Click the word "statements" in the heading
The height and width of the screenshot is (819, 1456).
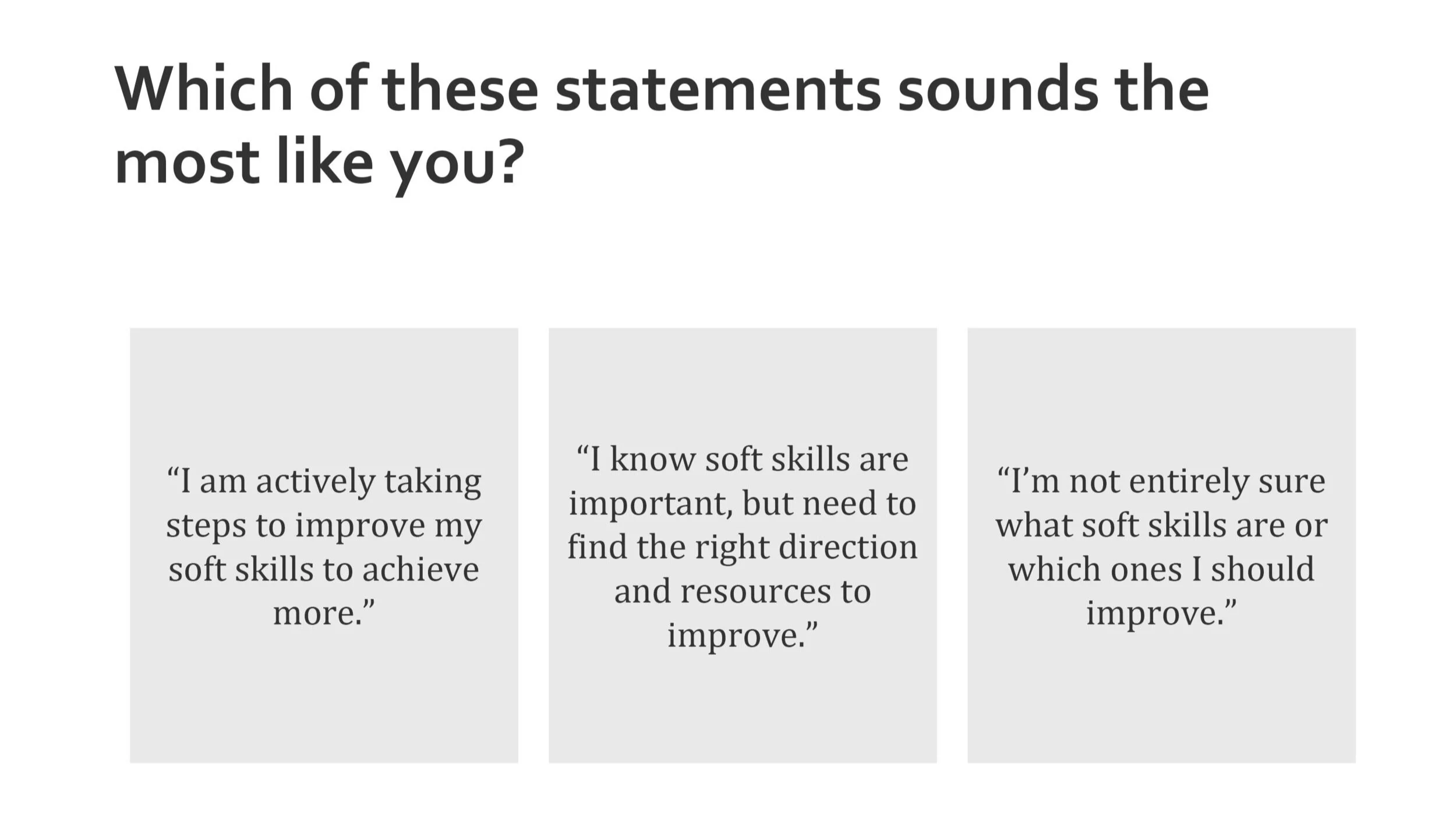click(718, 90)
